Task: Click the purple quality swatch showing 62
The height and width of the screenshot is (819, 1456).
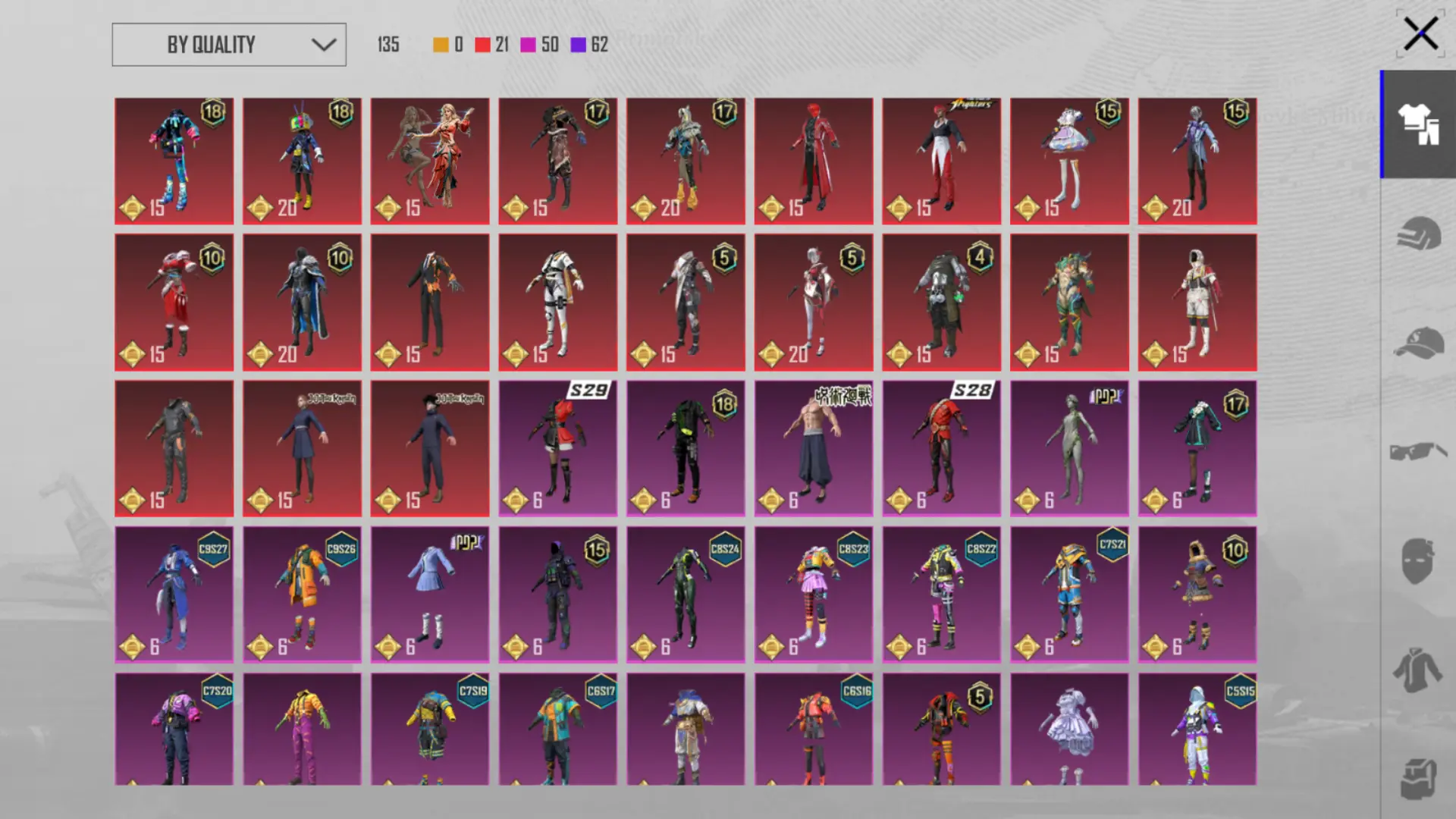Action: coord(578,45)
